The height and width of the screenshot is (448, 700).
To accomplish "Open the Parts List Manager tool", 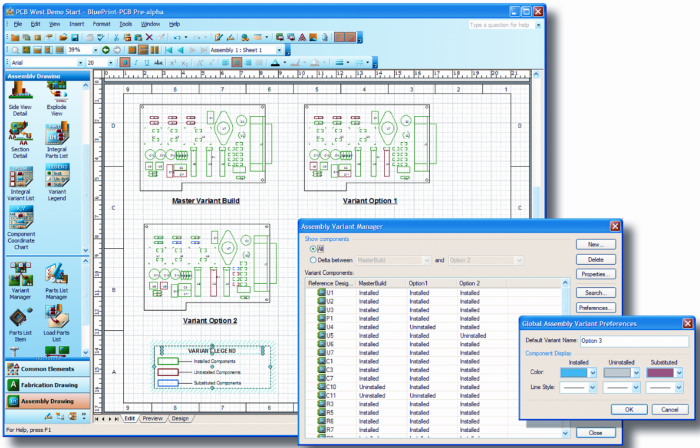I will 57,281.
